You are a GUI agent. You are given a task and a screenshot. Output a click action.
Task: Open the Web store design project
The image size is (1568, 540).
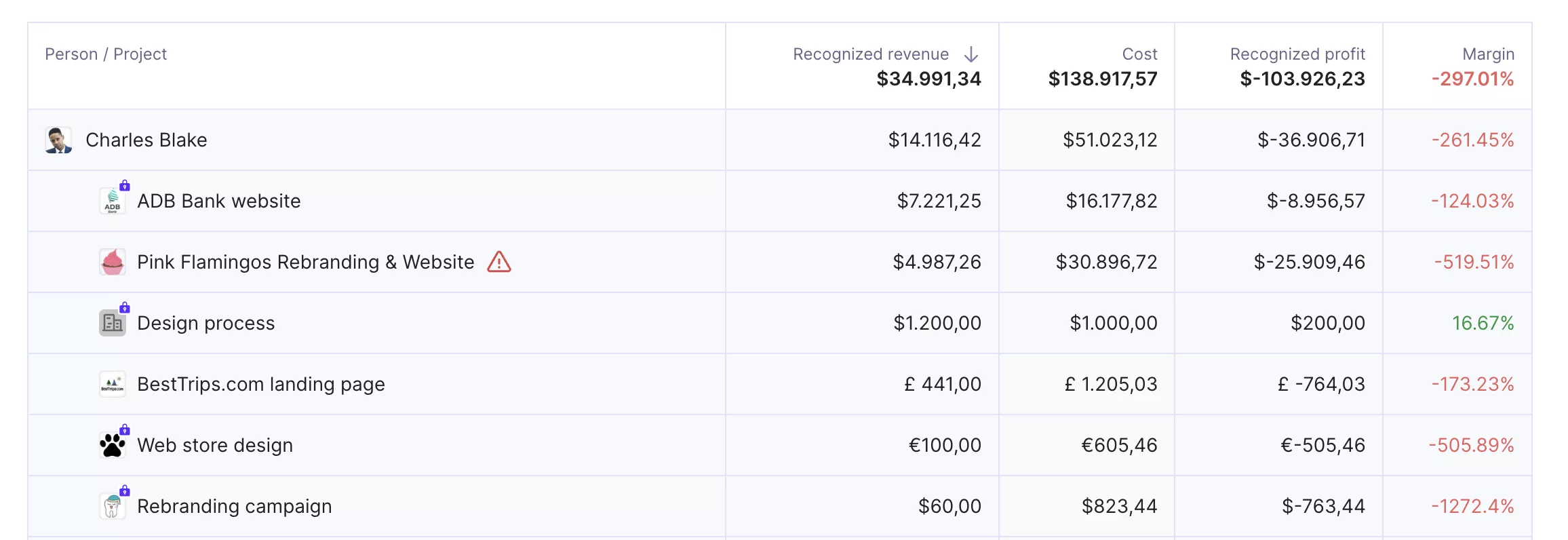pyautogui.click(x=215, y=445)
